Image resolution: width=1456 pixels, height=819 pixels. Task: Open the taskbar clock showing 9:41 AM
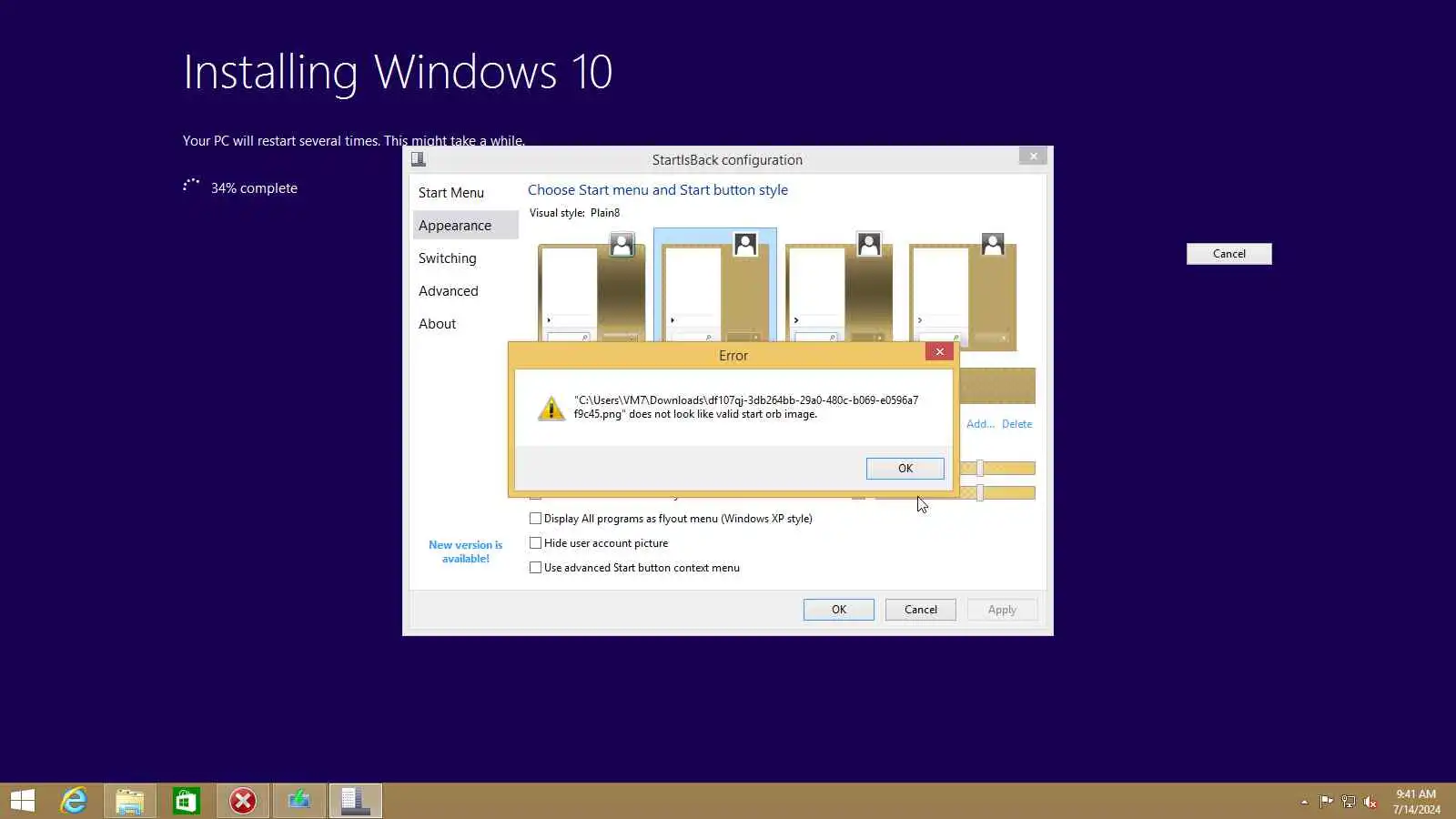(1416, 802)
